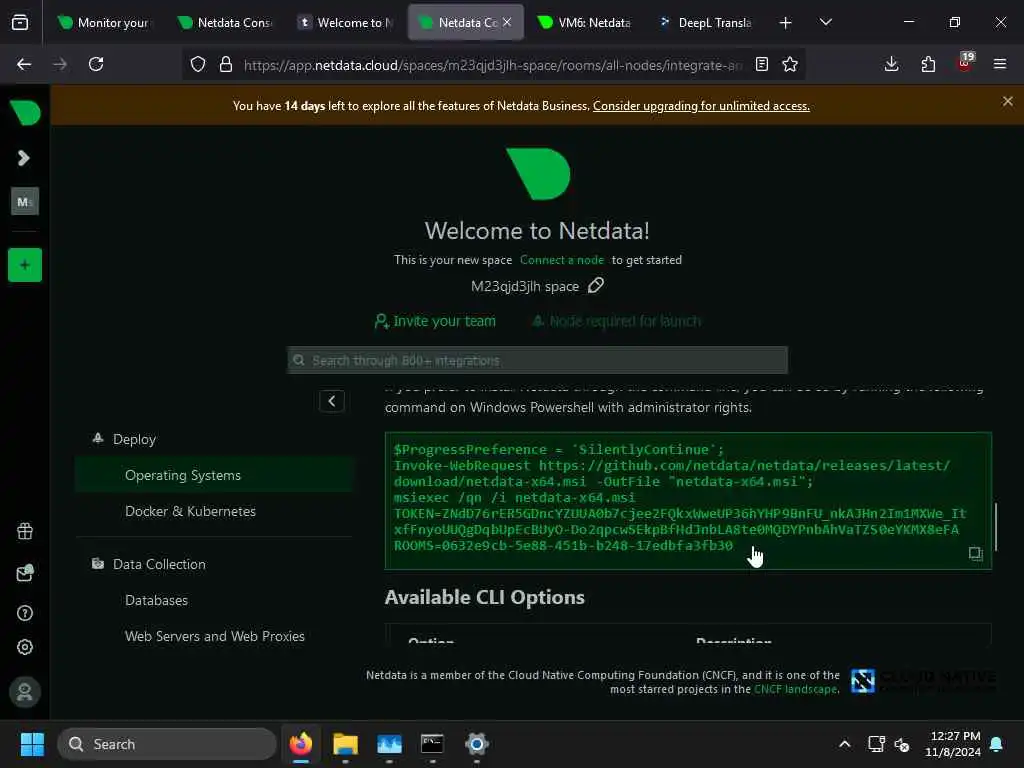Click Connect a node link
The image size is (1024, 768).
(562, 260)
